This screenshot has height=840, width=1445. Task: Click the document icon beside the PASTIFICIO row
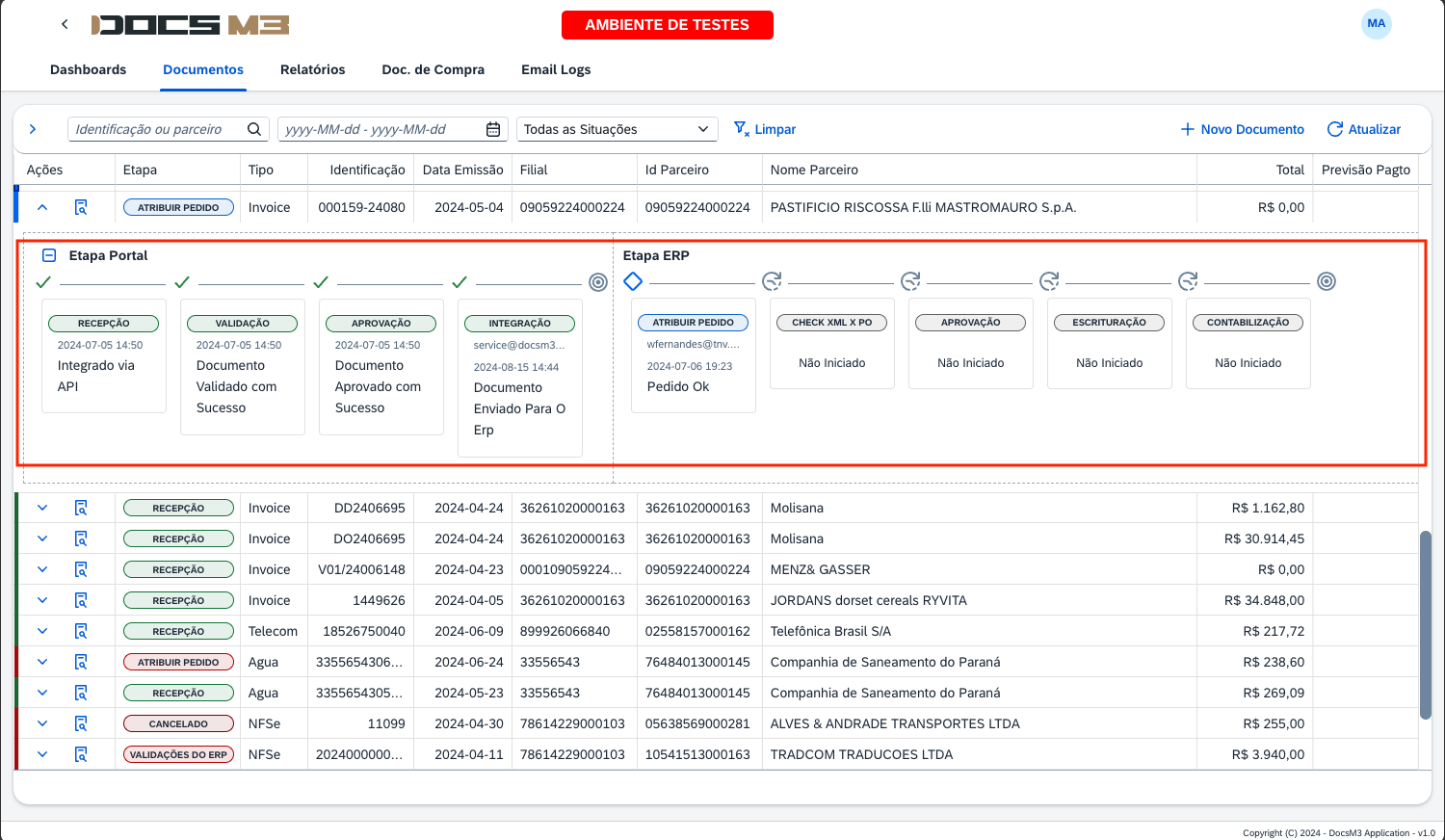pyautogui.click(x=81, y=206)
